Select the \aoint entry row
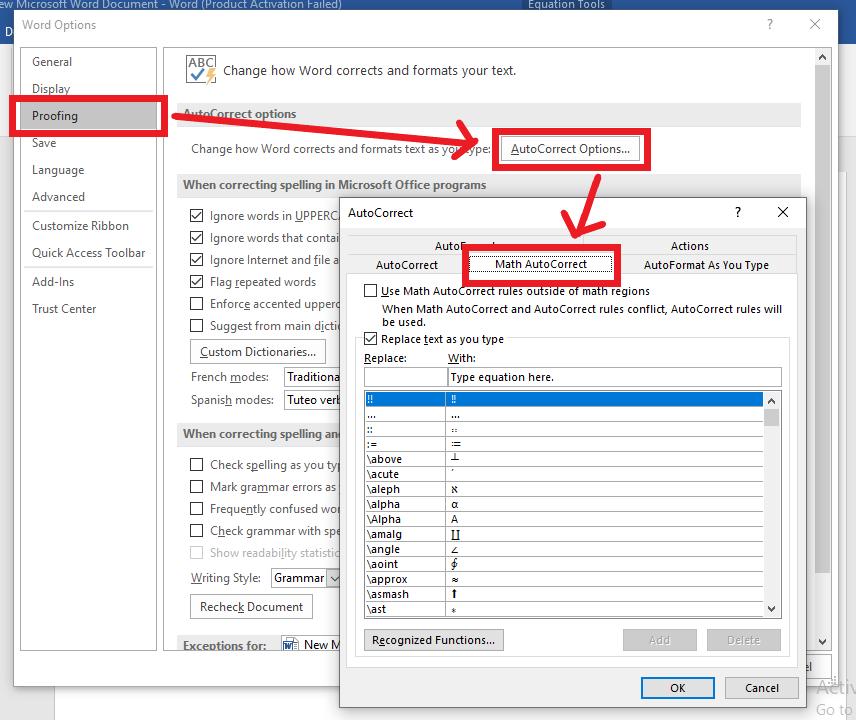The height and width of the screenshot is (720, 856). [x=564, y=564]
